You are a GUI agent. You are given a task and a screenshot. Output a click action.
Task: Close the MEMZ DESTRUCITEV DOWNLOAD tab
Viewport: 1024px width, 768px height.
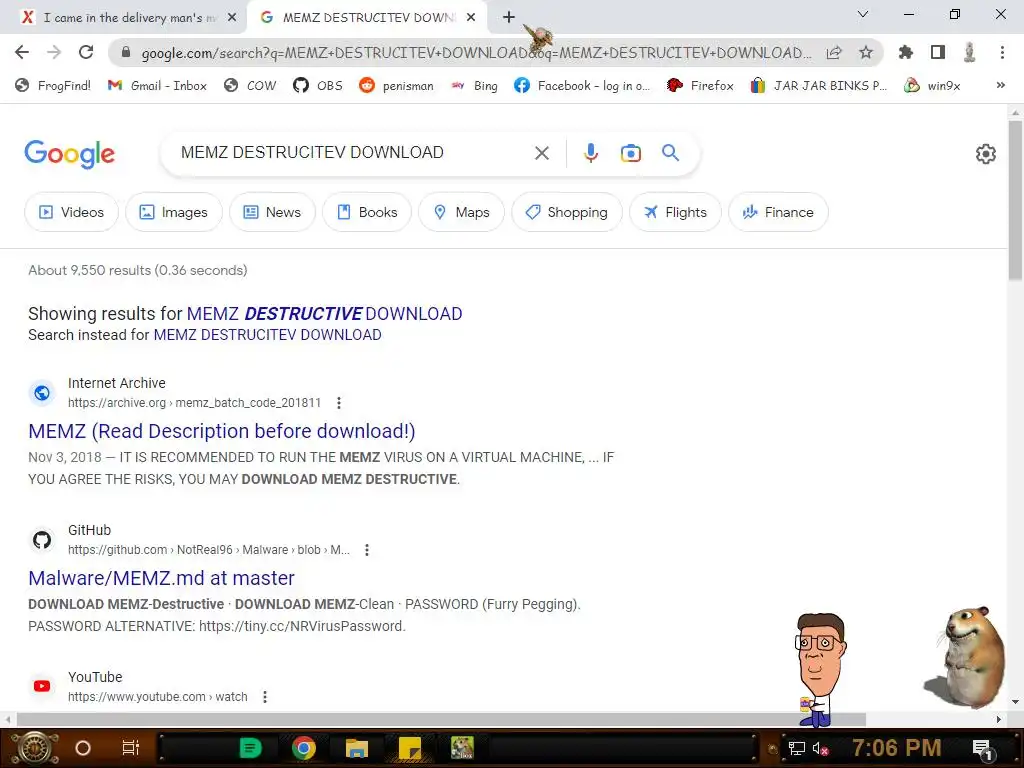[471, 18]
